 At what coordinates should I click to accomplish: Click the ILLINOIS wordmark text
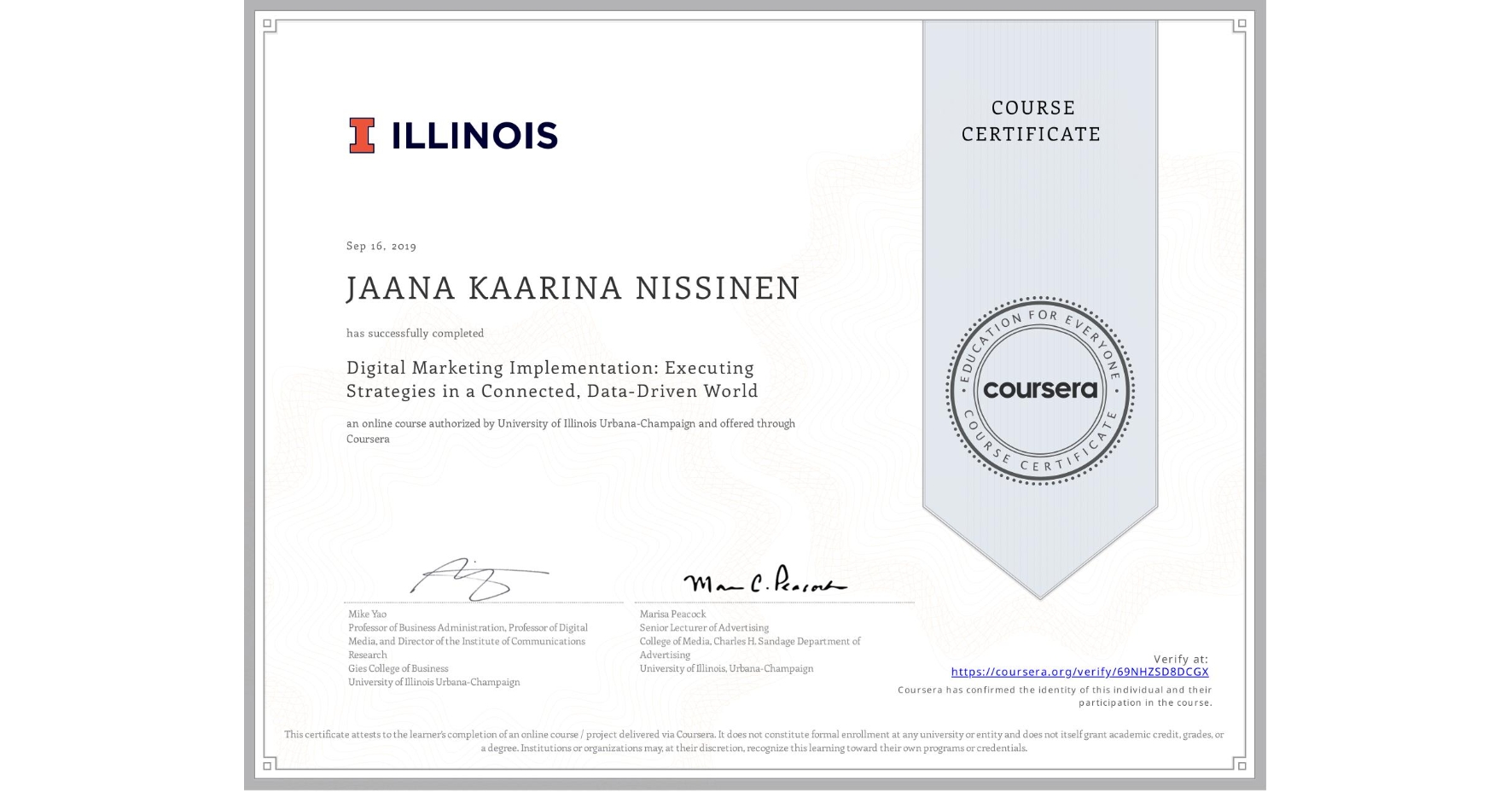pyautogui.click(x=474, y=136)
